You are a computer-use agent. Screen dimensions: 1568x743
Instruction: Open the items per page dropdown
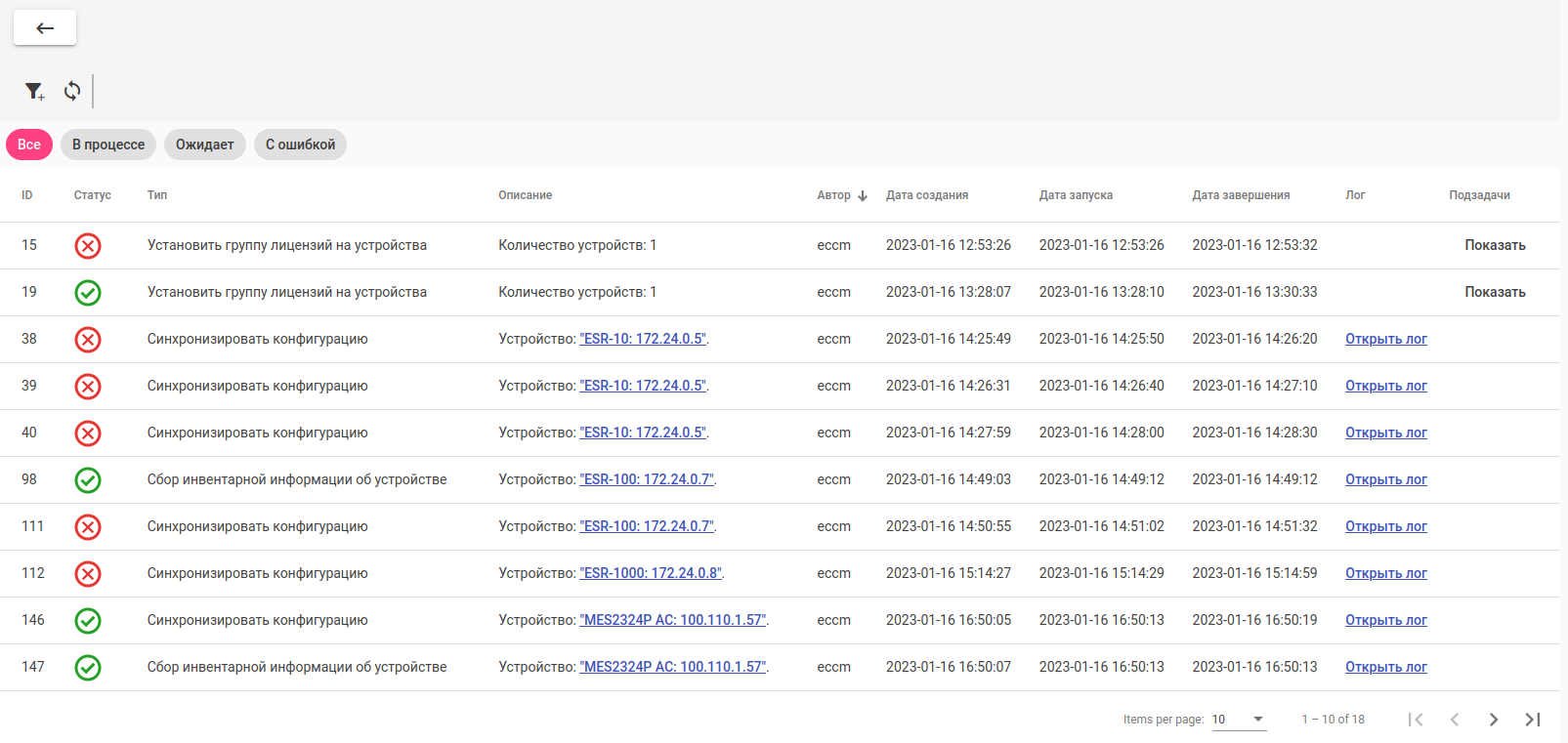pyautogui.click(x=1239, y=720)
